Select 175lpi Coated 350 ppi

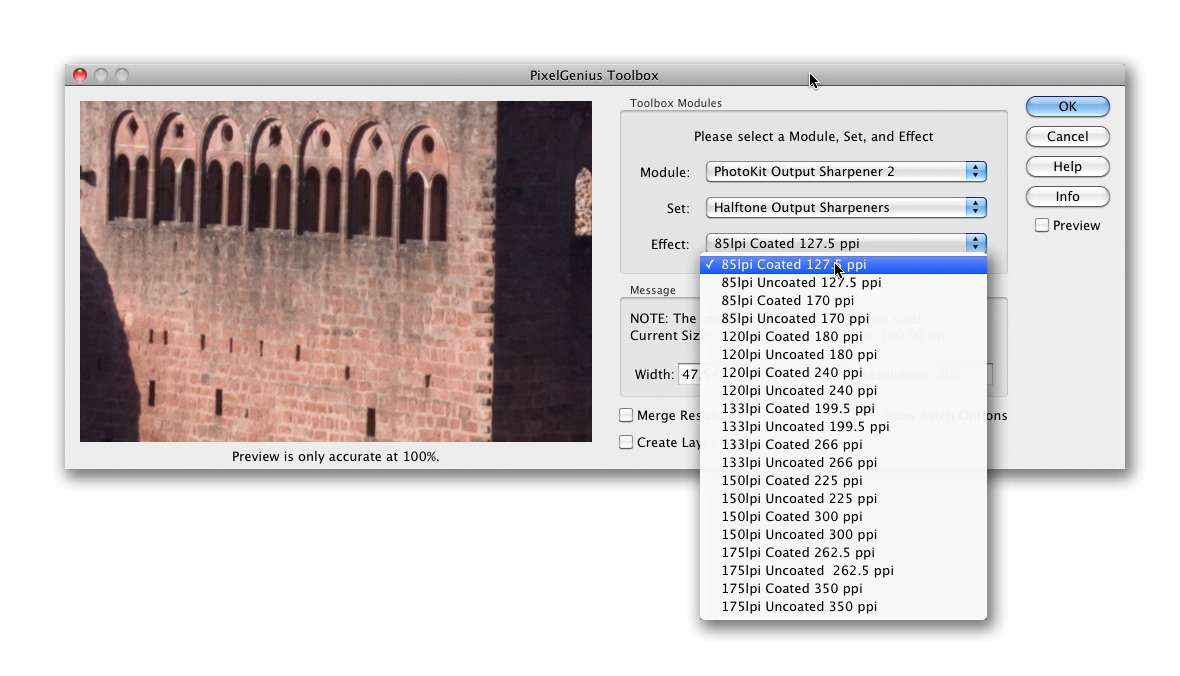pos(843,589)
